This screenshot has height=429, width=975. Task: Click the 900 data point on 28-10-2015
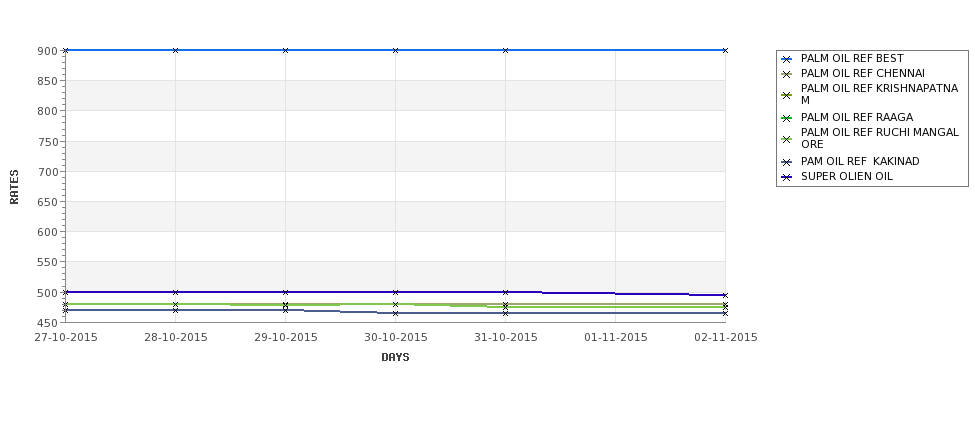click(x=175, y=50)
